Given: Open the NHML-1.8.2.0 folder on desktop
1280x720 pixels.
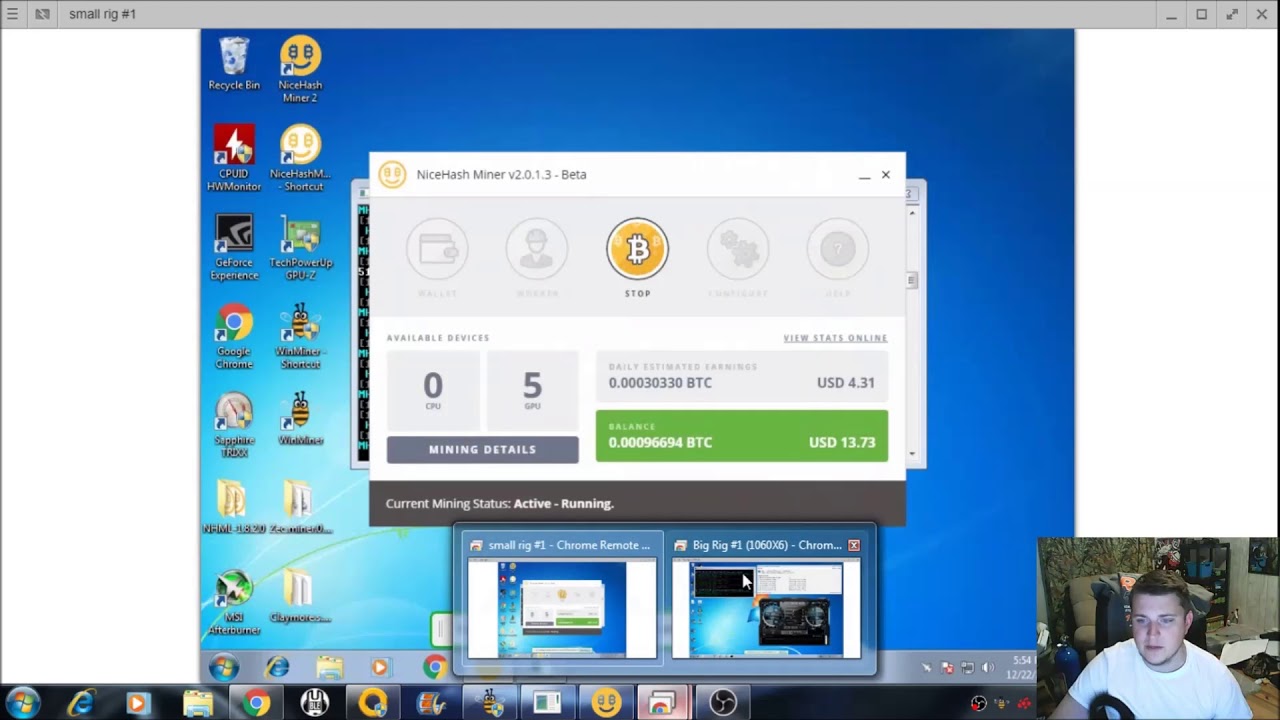Looking at the screenshot, I should point(232,507).
